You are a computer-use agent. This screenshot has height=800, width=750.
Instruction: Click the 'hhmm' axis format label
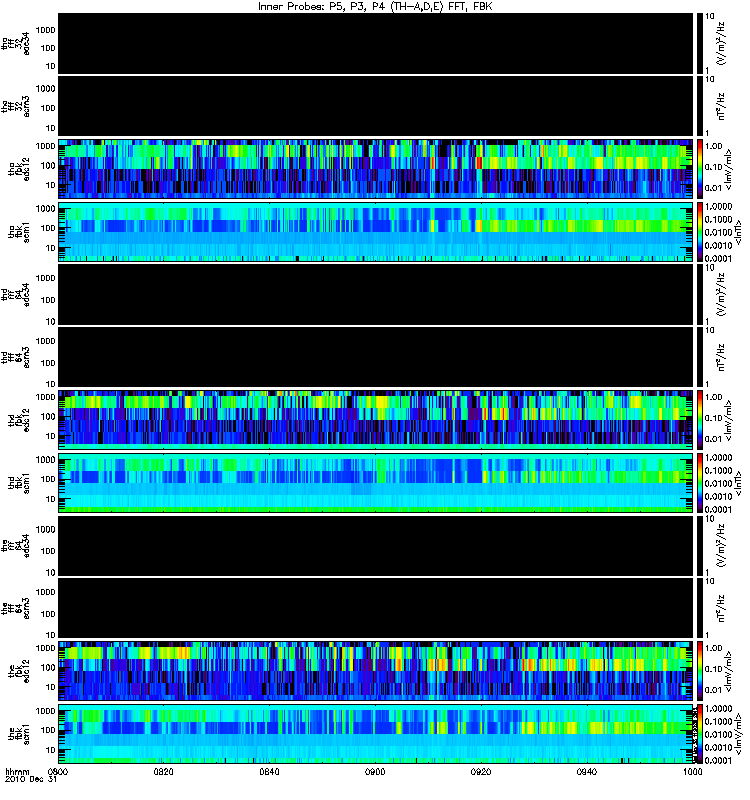click(x=17, y=772)
